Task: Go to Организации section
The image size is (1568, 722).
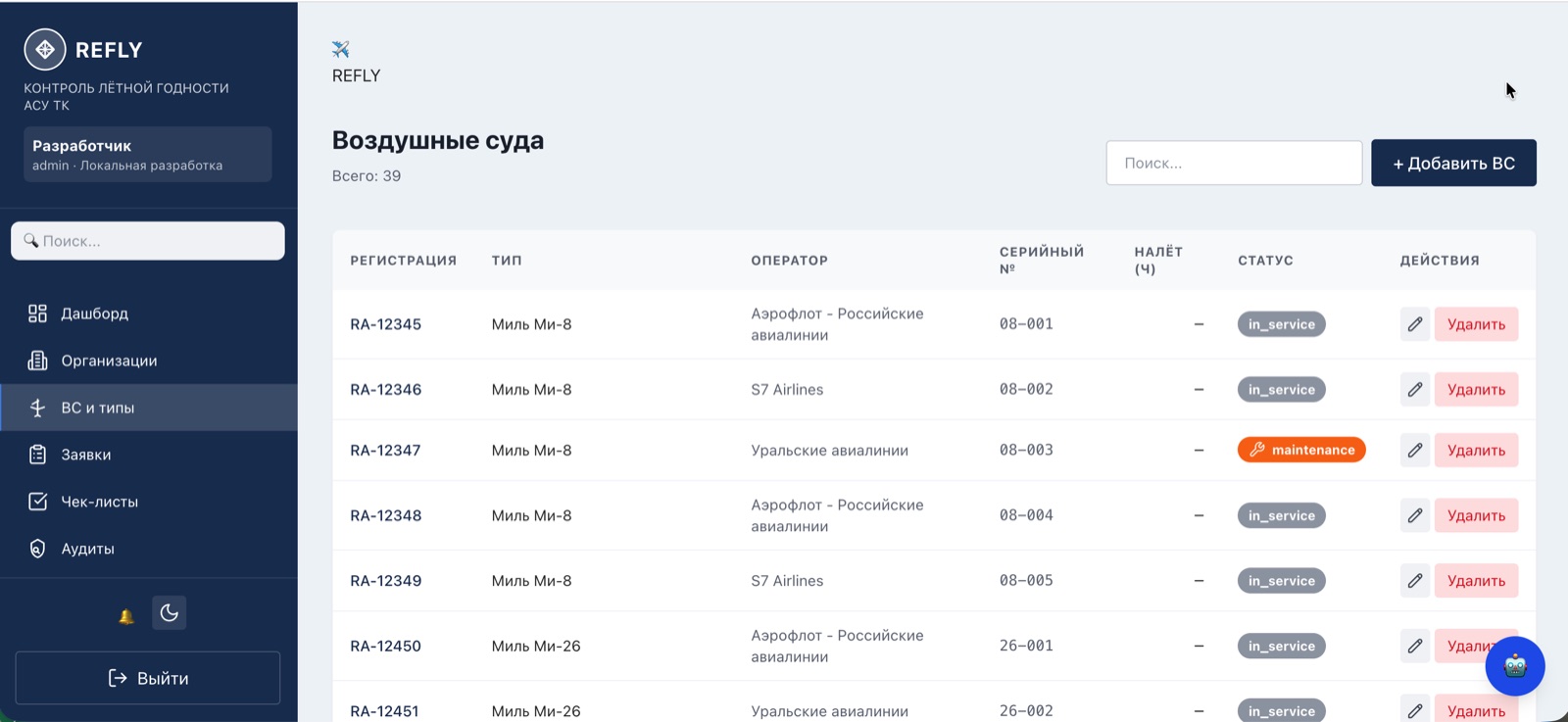Action: 149,361
